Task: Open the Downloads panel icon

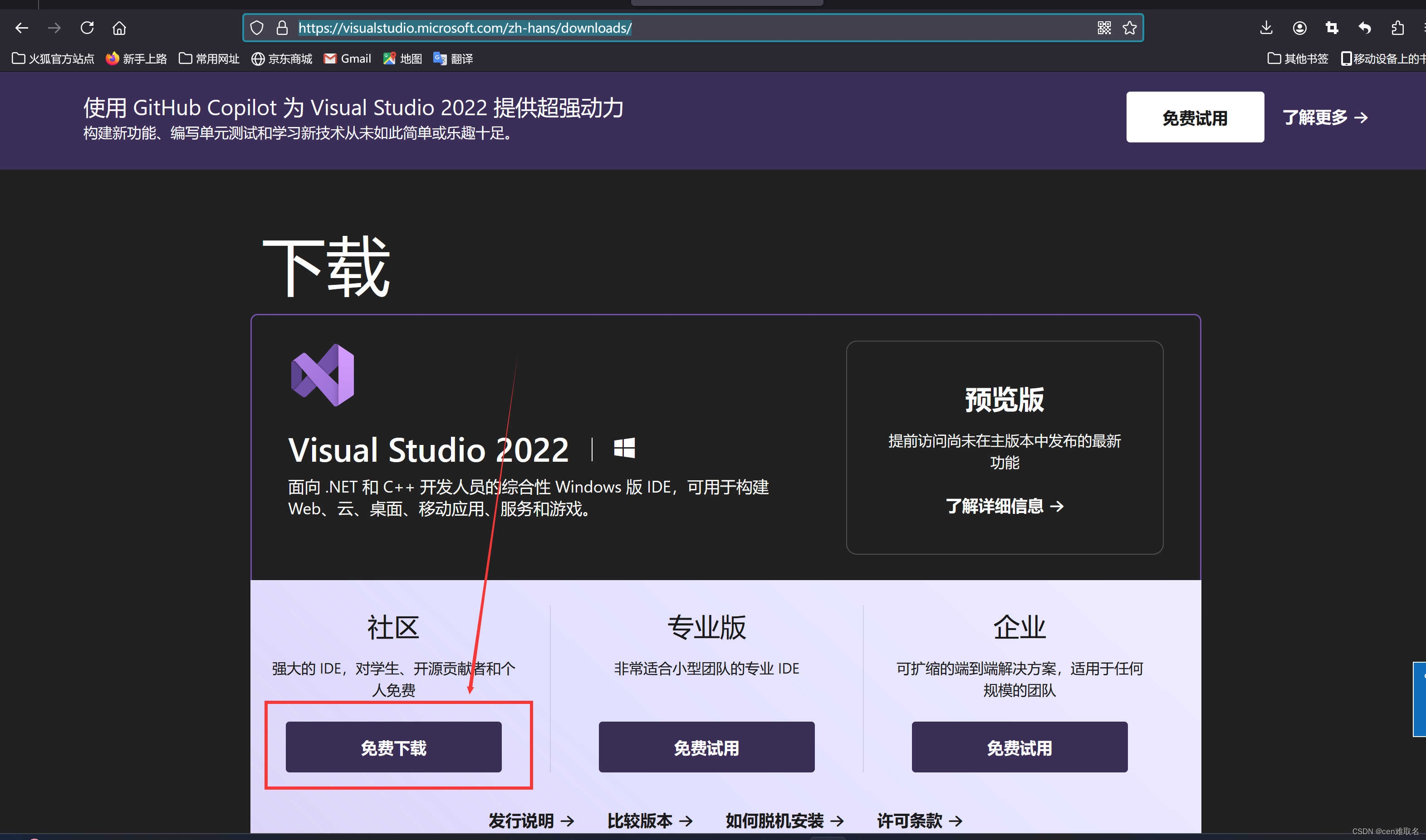Action: tap(1266, 28)
